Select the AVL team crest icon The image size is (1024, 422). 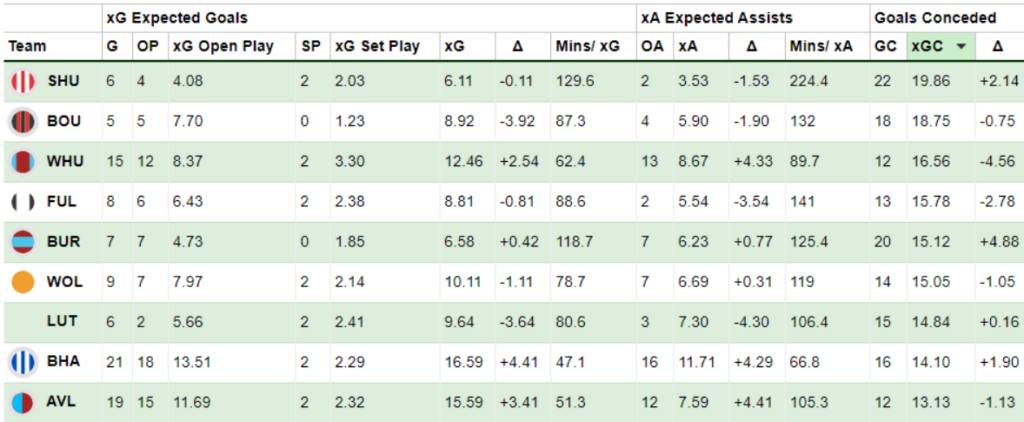pos(23,402)
